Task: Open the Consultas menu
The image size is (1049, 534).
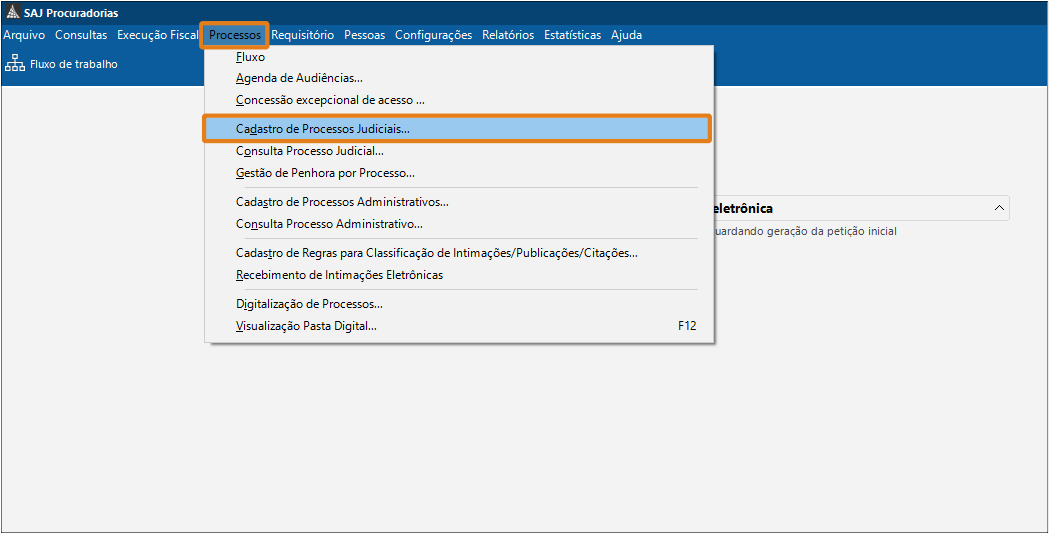Action: click(81, 35)
